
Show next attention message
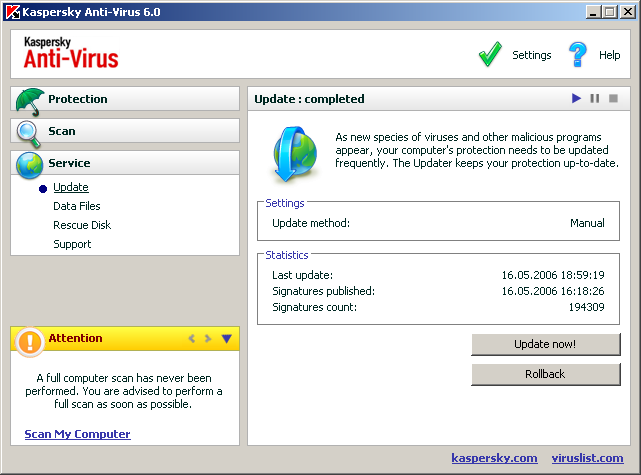(208, 338)
